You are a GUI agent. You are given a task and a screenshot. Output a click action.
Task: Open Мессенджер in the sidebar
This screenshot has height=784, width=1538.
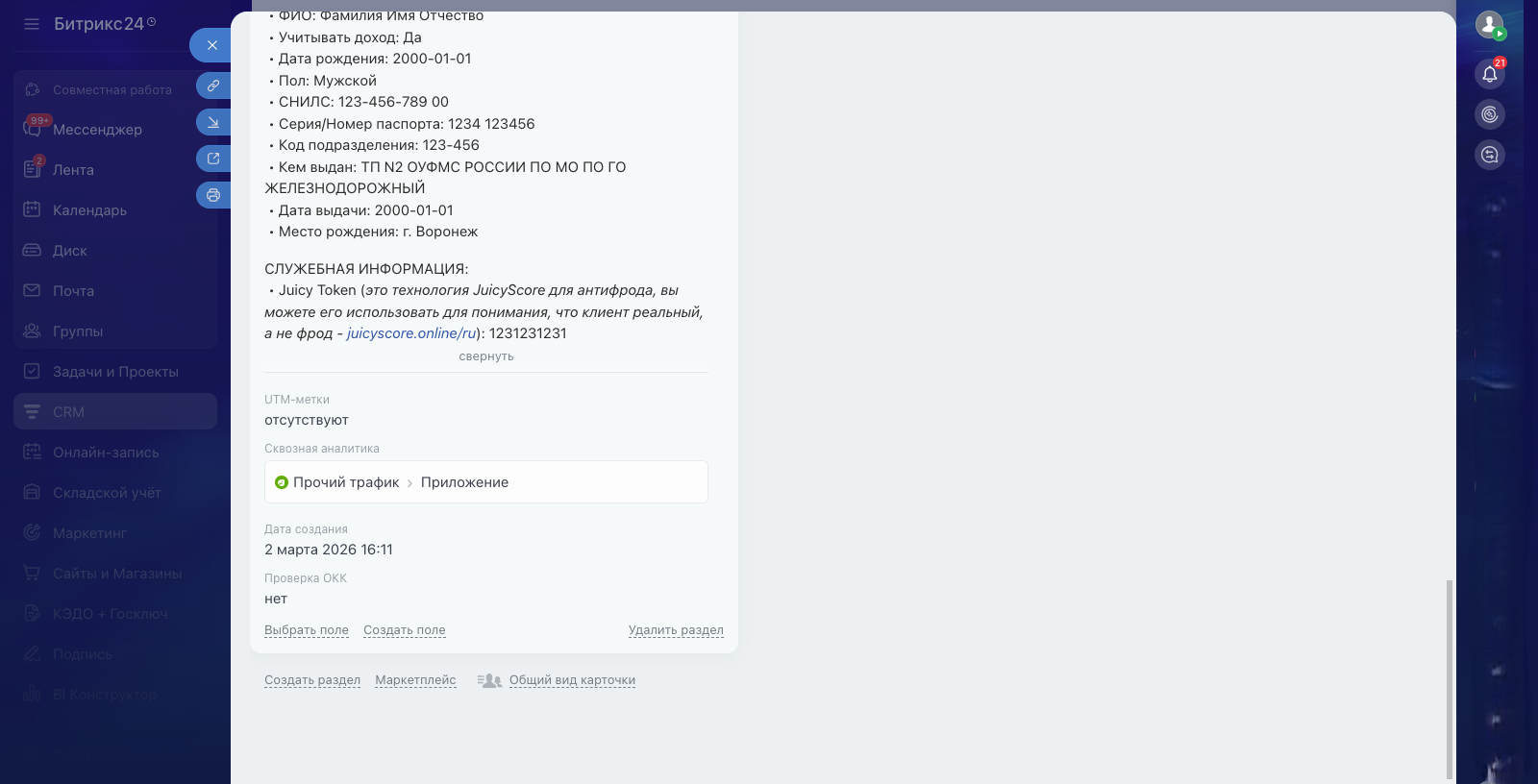click(x=97, y=130)
